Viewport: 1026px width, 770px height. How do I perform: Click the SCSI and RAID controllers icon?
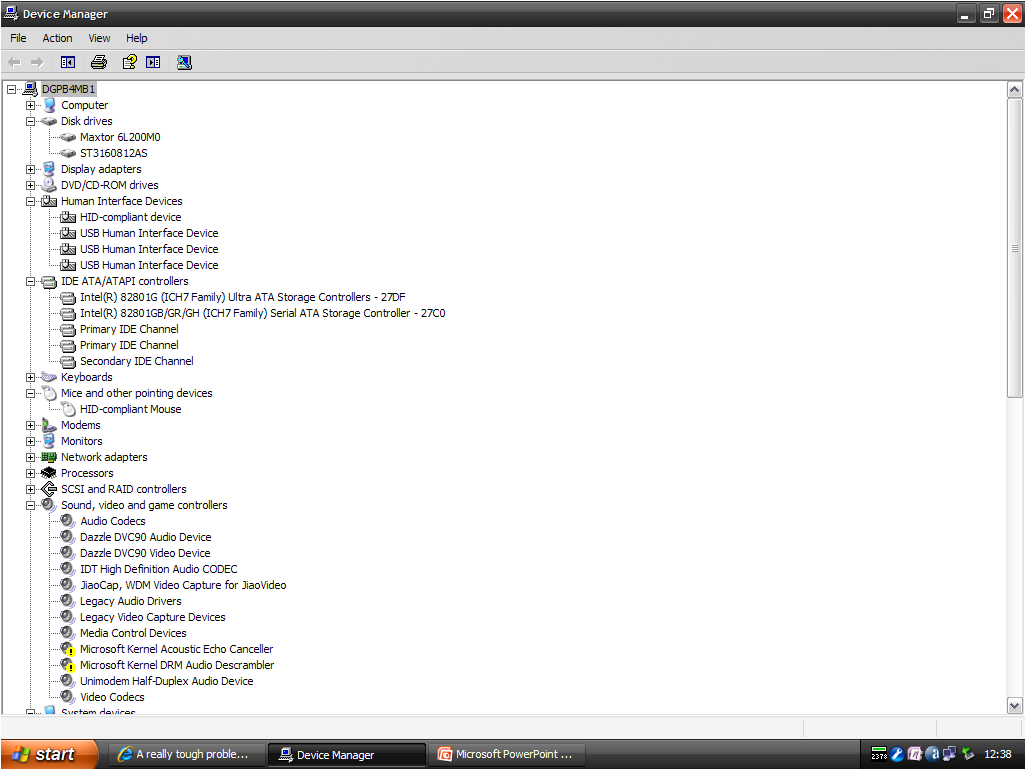(49, 489)
